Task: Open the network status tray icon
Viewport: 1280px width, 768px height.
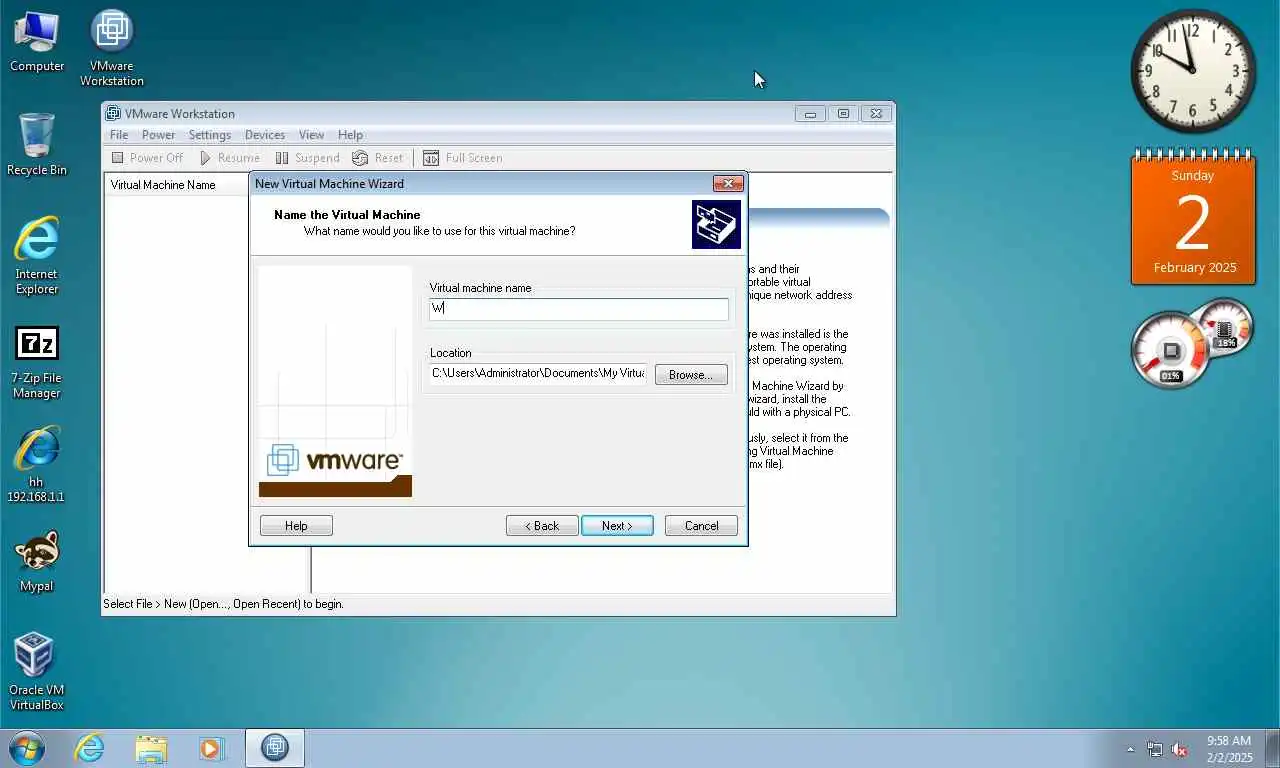Action: pyautogui.click(x=1155, y=749)
